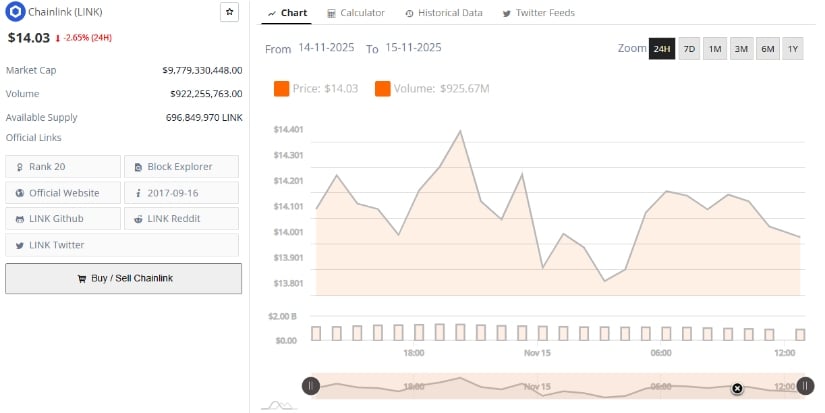Set chart zoom to 7D
This screenshot has height=413, width=825.
689,49
